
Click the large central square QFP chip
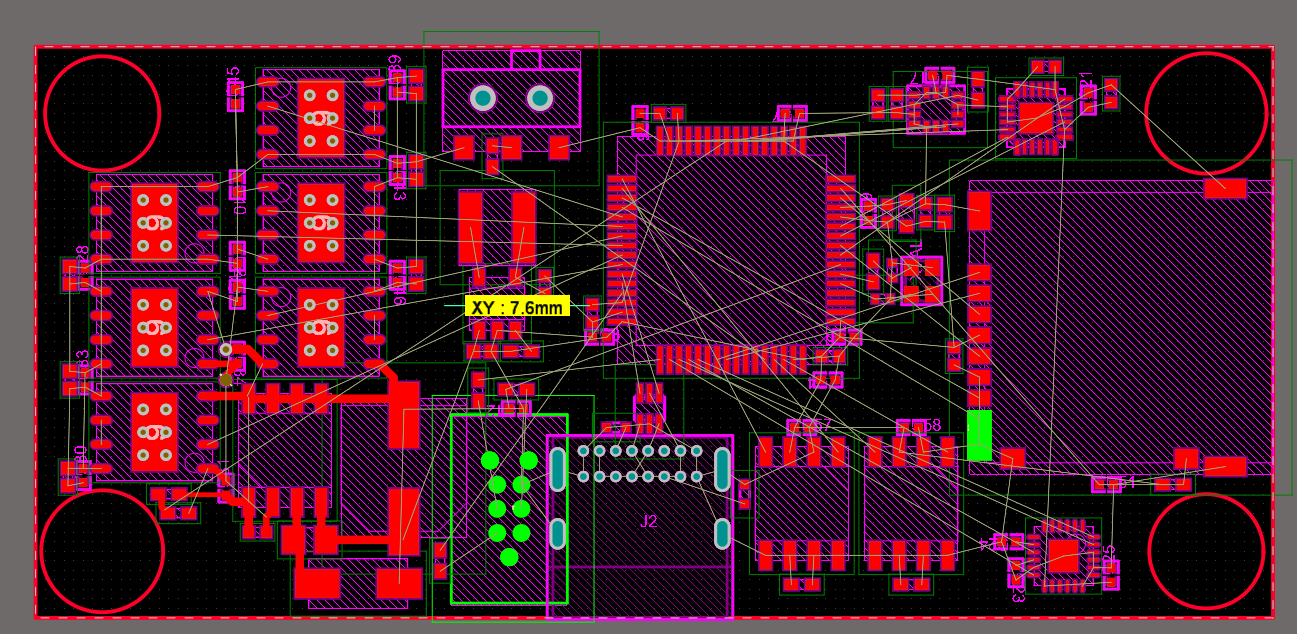[731, 248]
